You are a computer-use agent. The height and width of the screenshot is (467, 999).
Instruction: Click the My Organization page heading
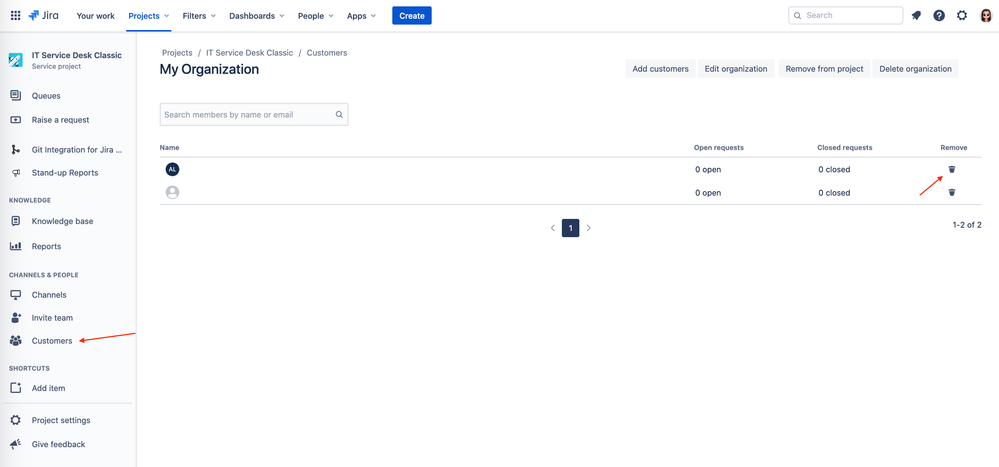(210, 69)
